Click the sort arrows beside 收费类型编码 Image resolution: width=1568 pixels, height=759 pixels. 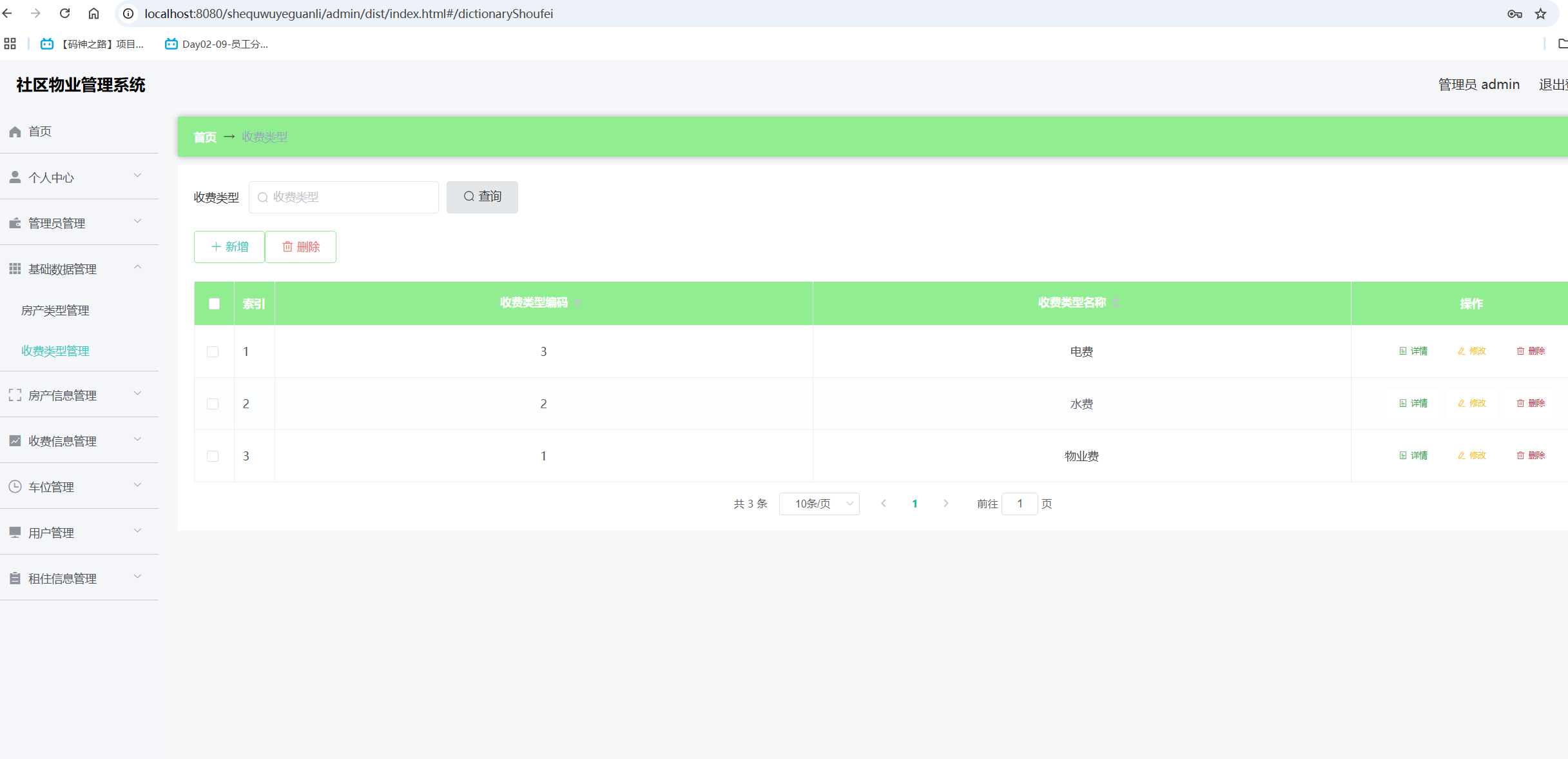point(578,303)
